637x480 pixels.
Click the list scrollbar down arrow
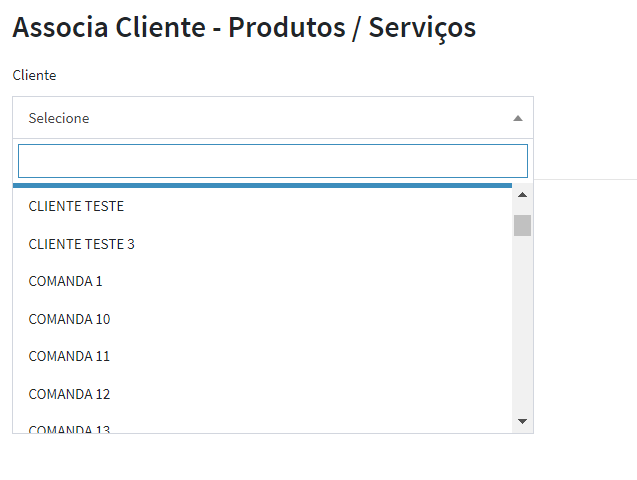(522, 422)
